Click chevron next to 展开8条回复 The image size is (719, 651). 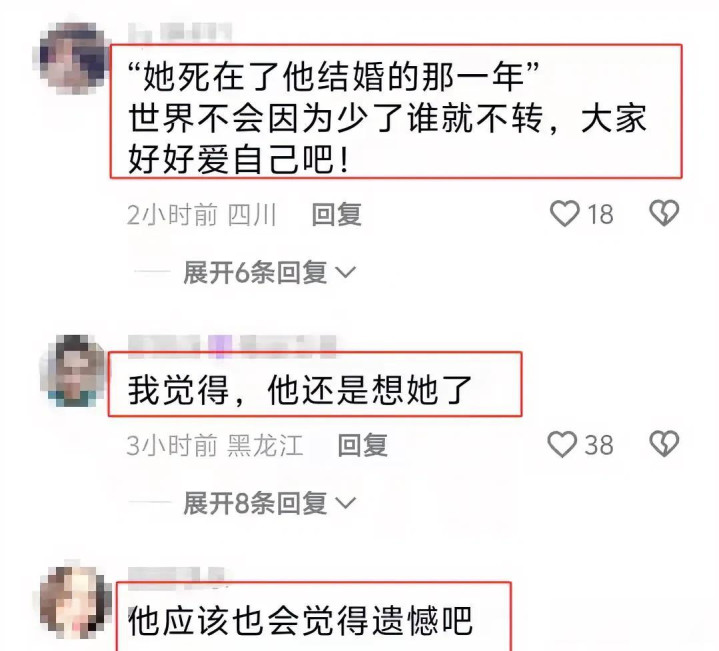[x=345, y=503]
